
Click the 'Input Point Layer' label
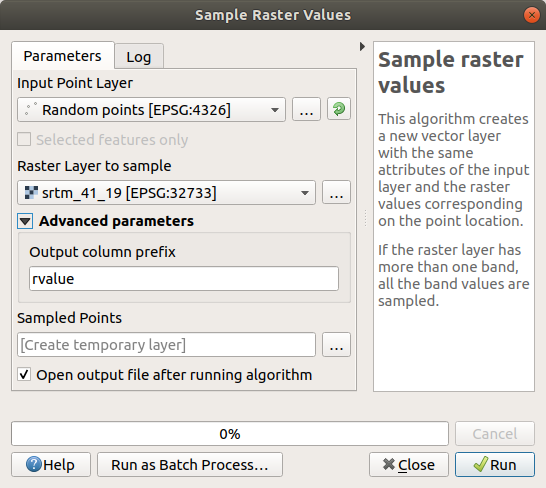75,83
